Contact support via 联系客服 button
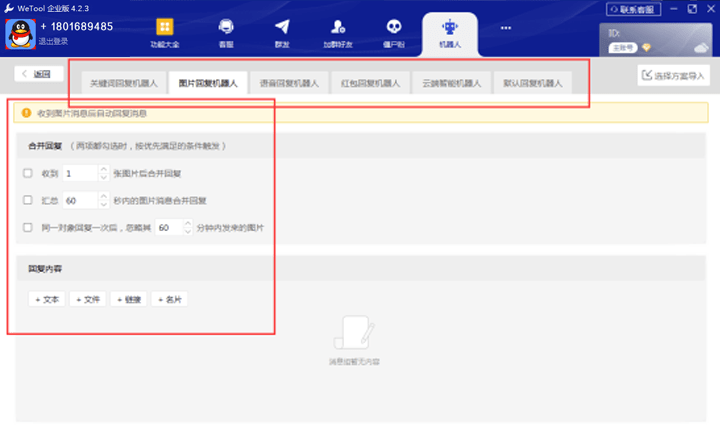Screen dimensions: 720x433 pyautogui.click(x=633, y=9)
